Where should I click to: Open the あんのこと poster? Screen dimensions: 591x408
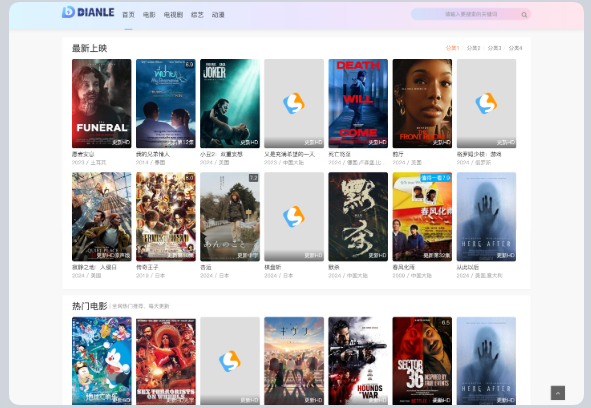pyautogui.click(x=230, y=216)
